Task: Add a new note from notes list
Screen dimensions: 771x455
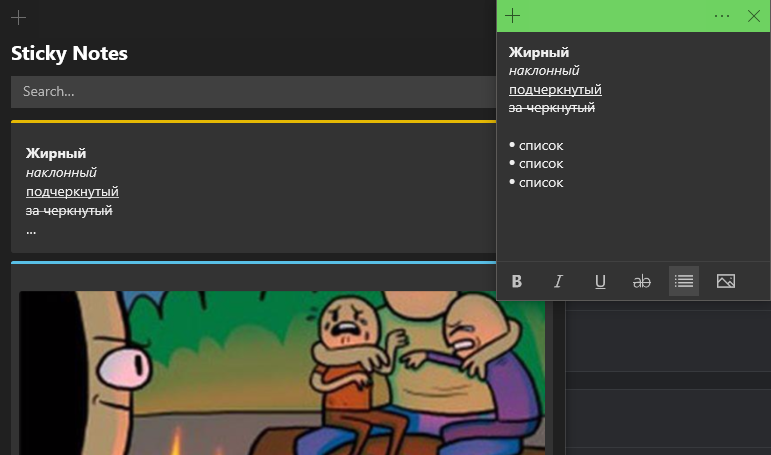Action: point(18,18)
